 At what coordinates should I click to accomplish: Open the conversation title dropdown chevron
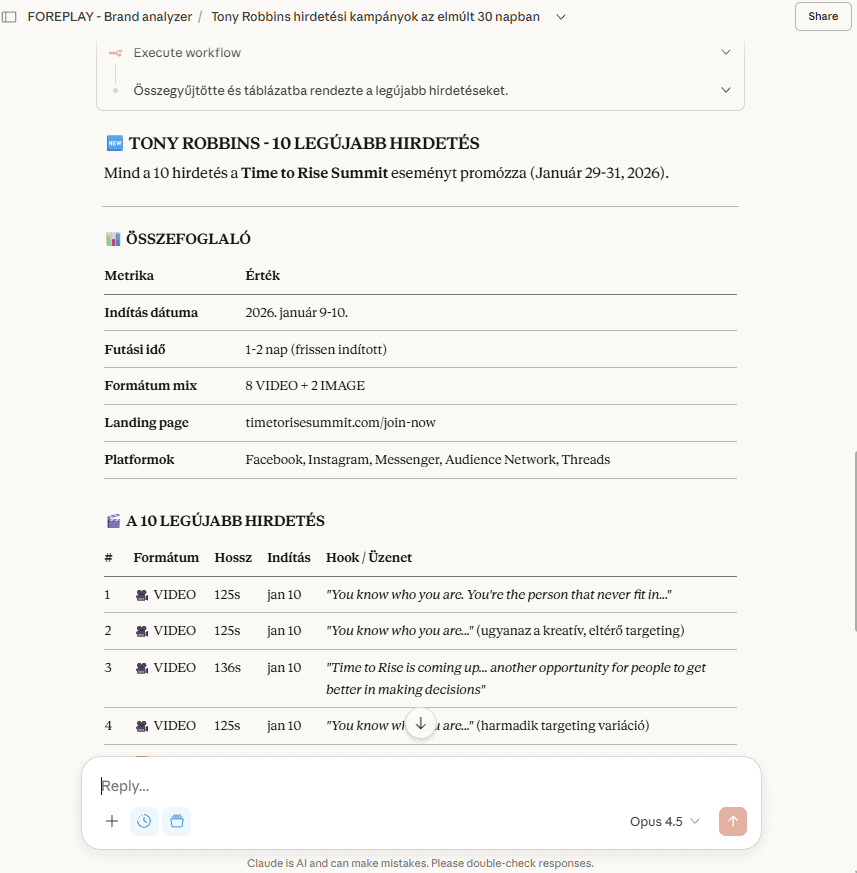pos(561,16)
